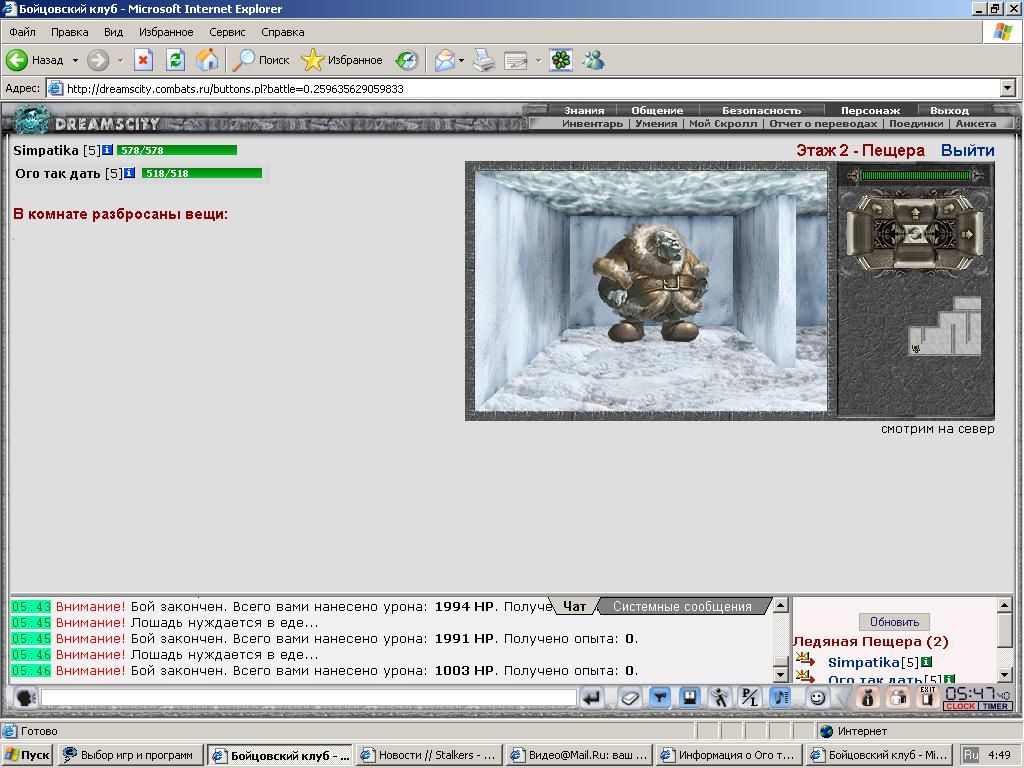The image size is (1024, 768).
Task: Toggle chat filter funnel icon
Action: [660, 697]
